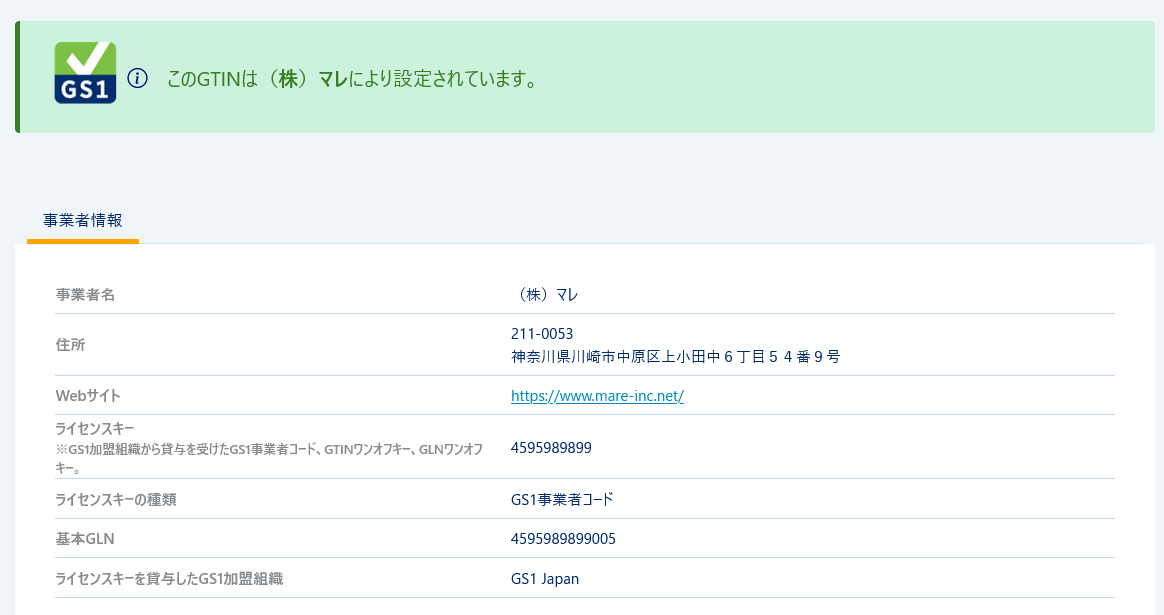Open the https://www.mare-inc.net/ link
This screenshot has height=615, width=1164.
597,396
